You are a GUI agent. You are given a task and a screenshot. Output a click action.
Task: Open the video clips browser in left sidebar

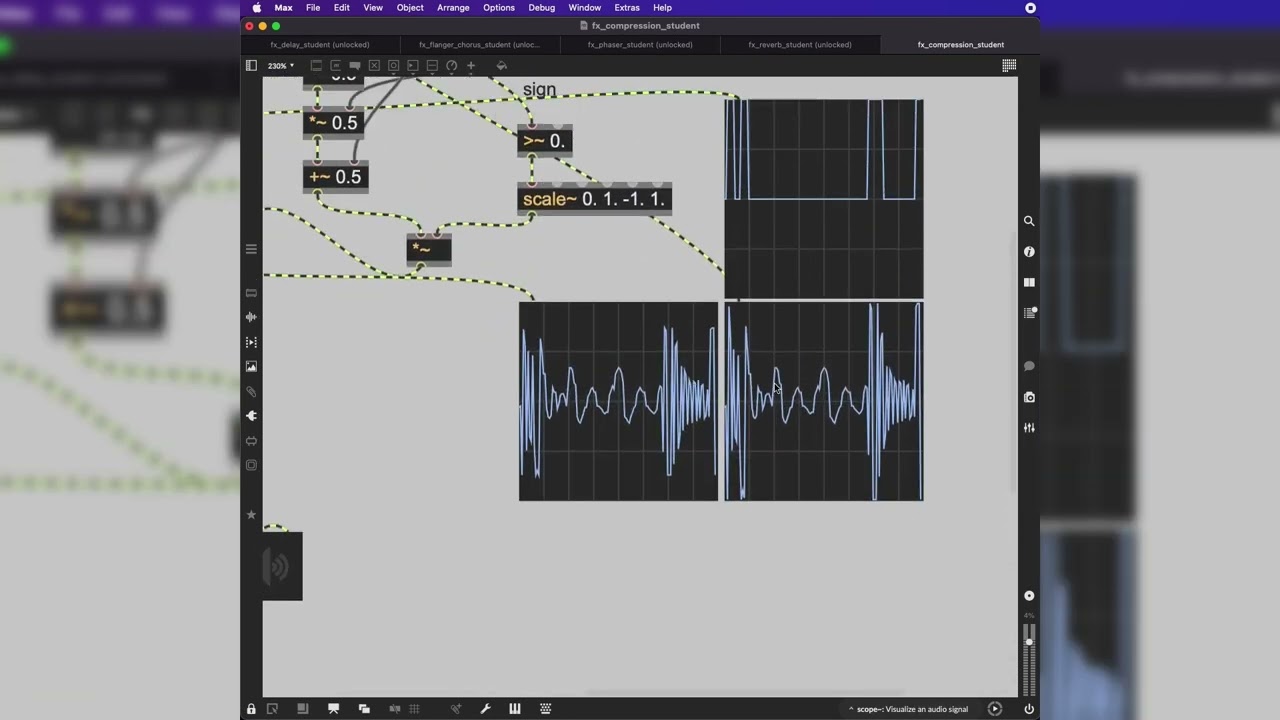click(x=251, y=342)
